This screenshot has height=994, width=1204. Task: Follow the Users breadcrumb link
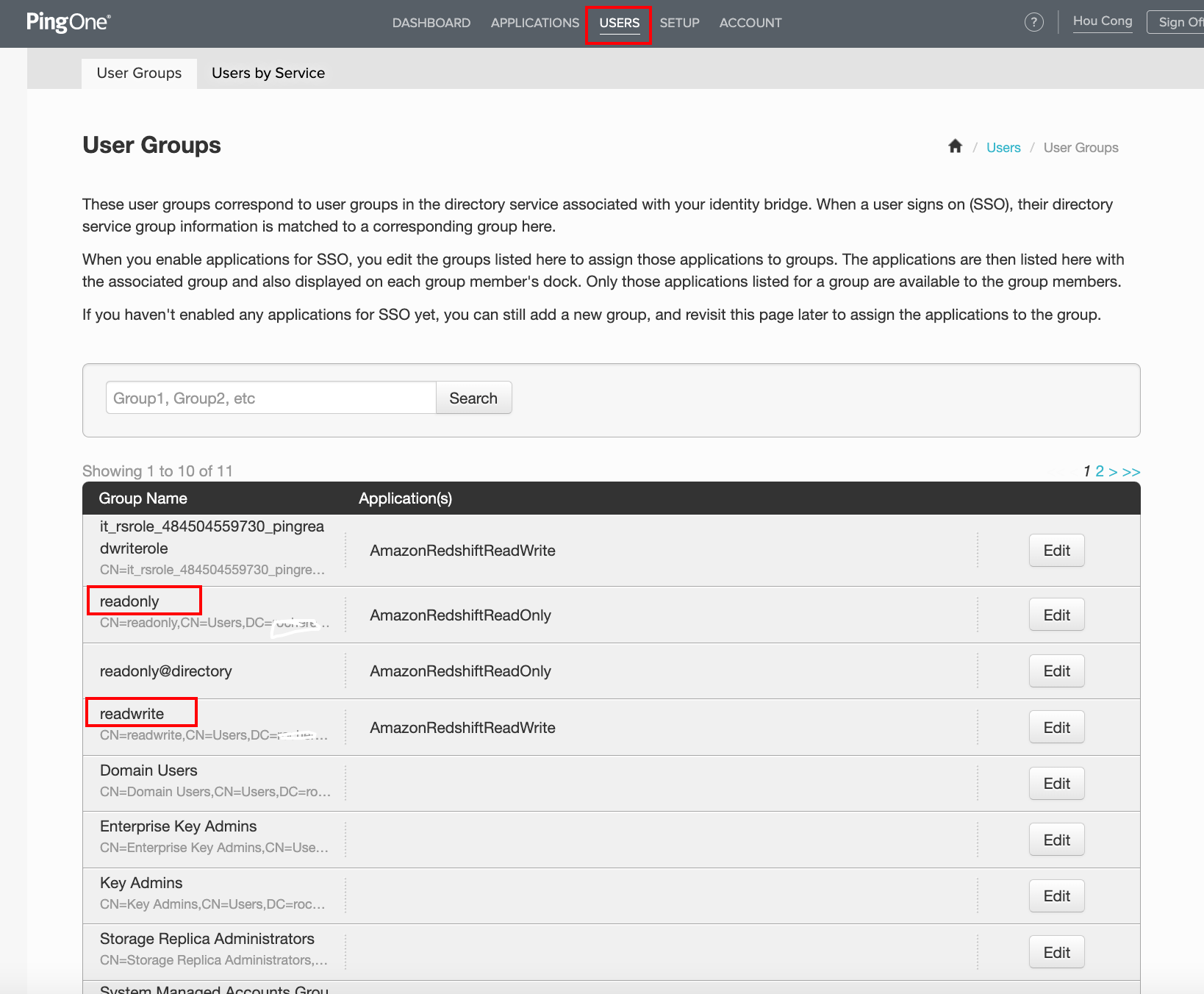[x=1003, y=148]
